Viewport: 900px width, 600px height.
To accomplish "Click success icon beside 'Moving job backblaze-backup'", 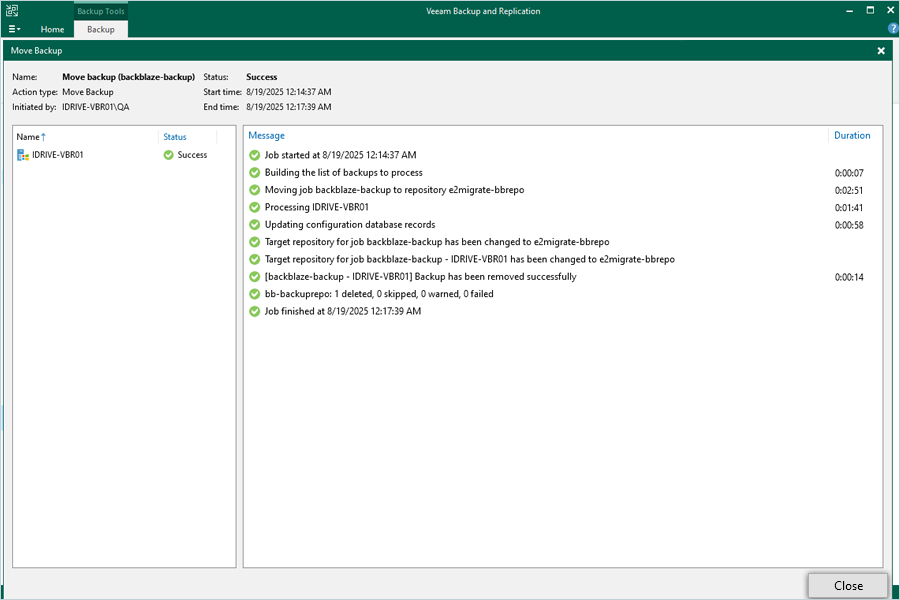I will (x=255, y=190).
